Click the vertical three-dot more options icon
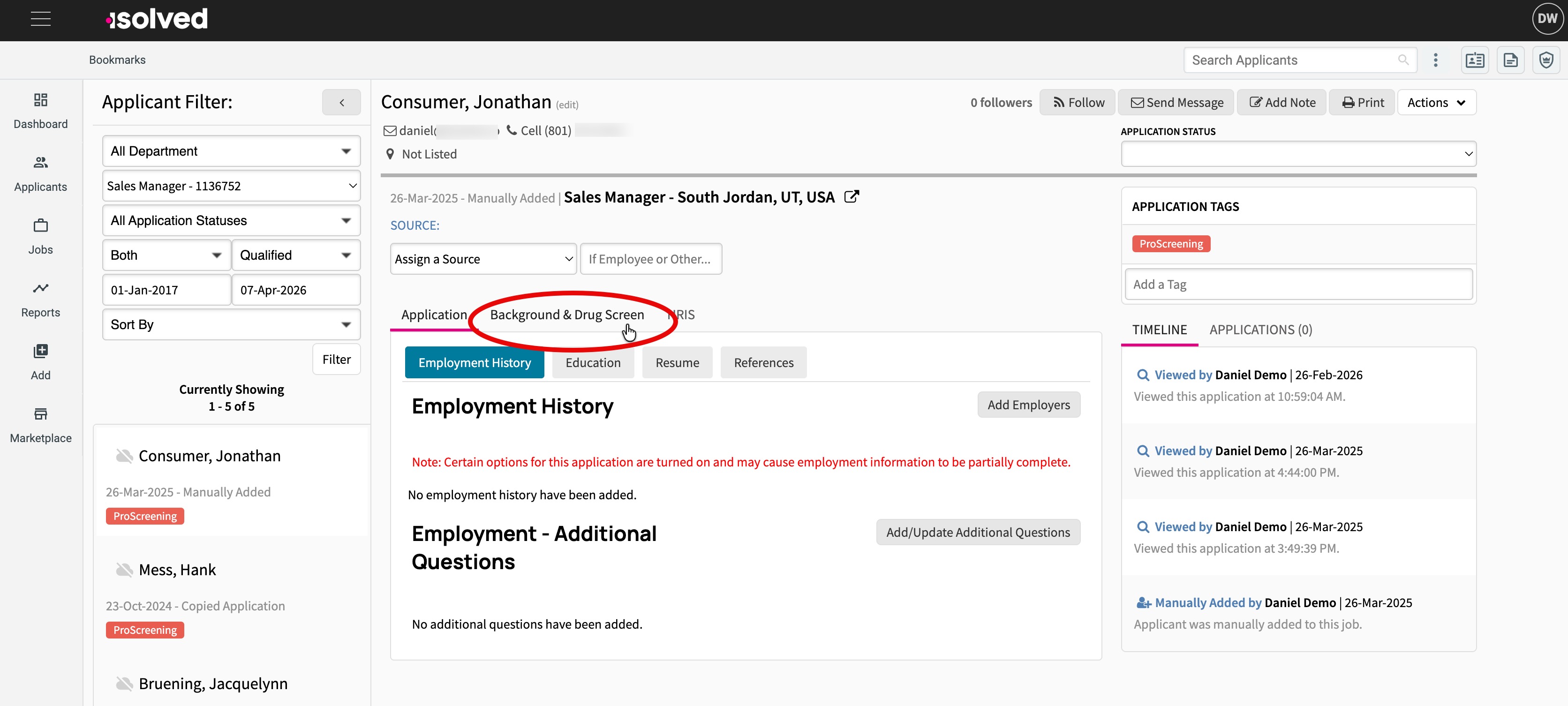The width and height of the screenshot is (1568, 706). click(1435, 60)
